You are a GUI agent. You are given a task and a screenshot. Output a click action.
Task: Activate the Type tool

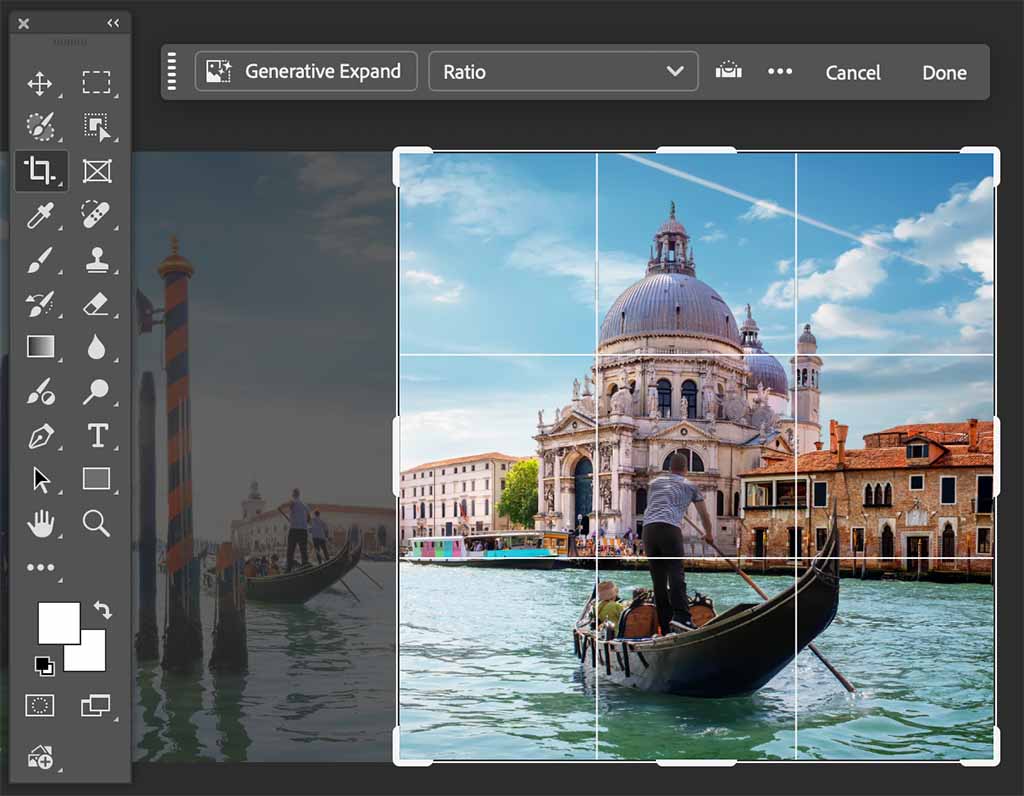(x=97, y=434)
